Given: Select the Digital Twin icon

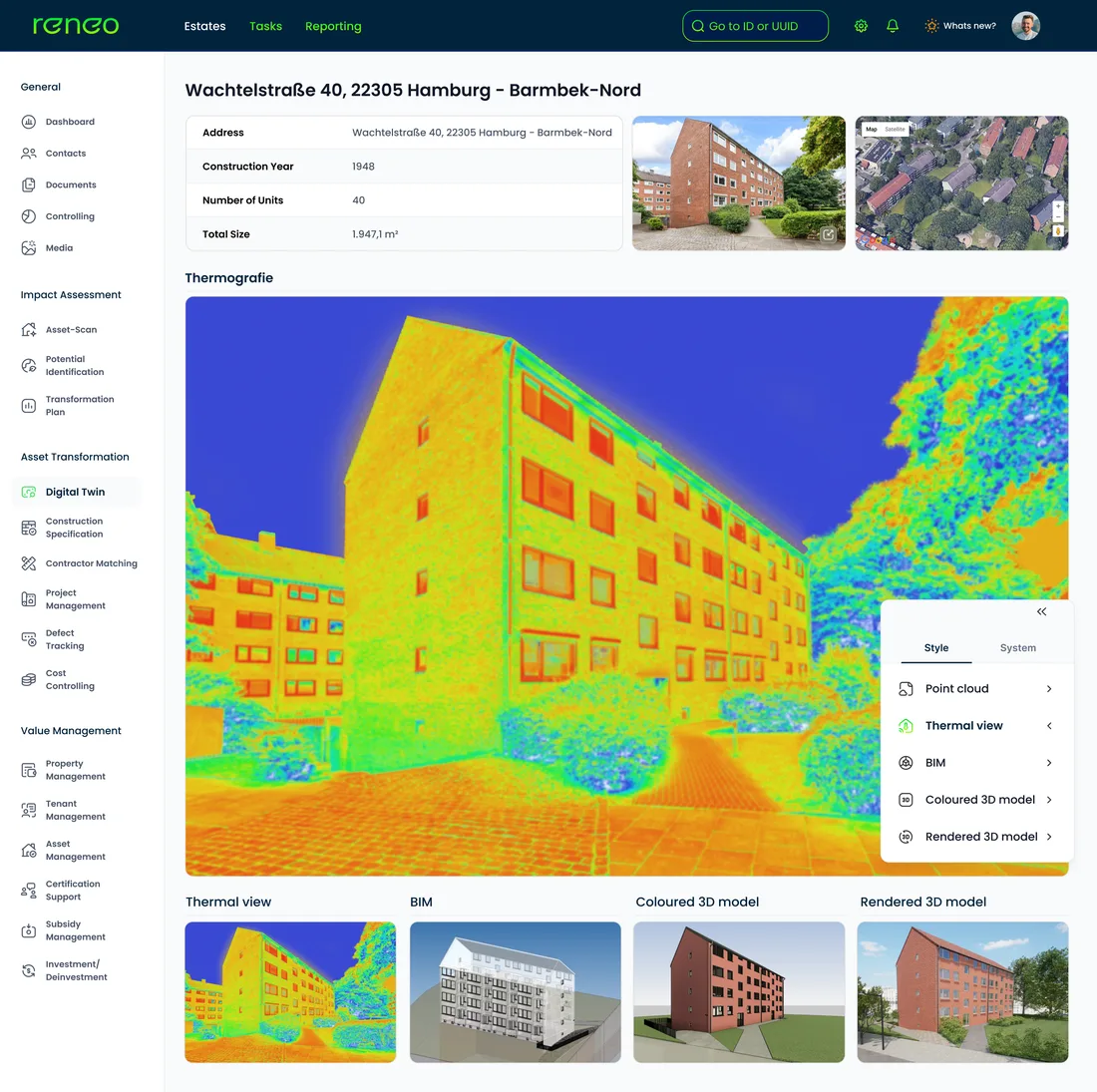Looking at the screenshot, I should pyautogui.click(x=29, y=492).
